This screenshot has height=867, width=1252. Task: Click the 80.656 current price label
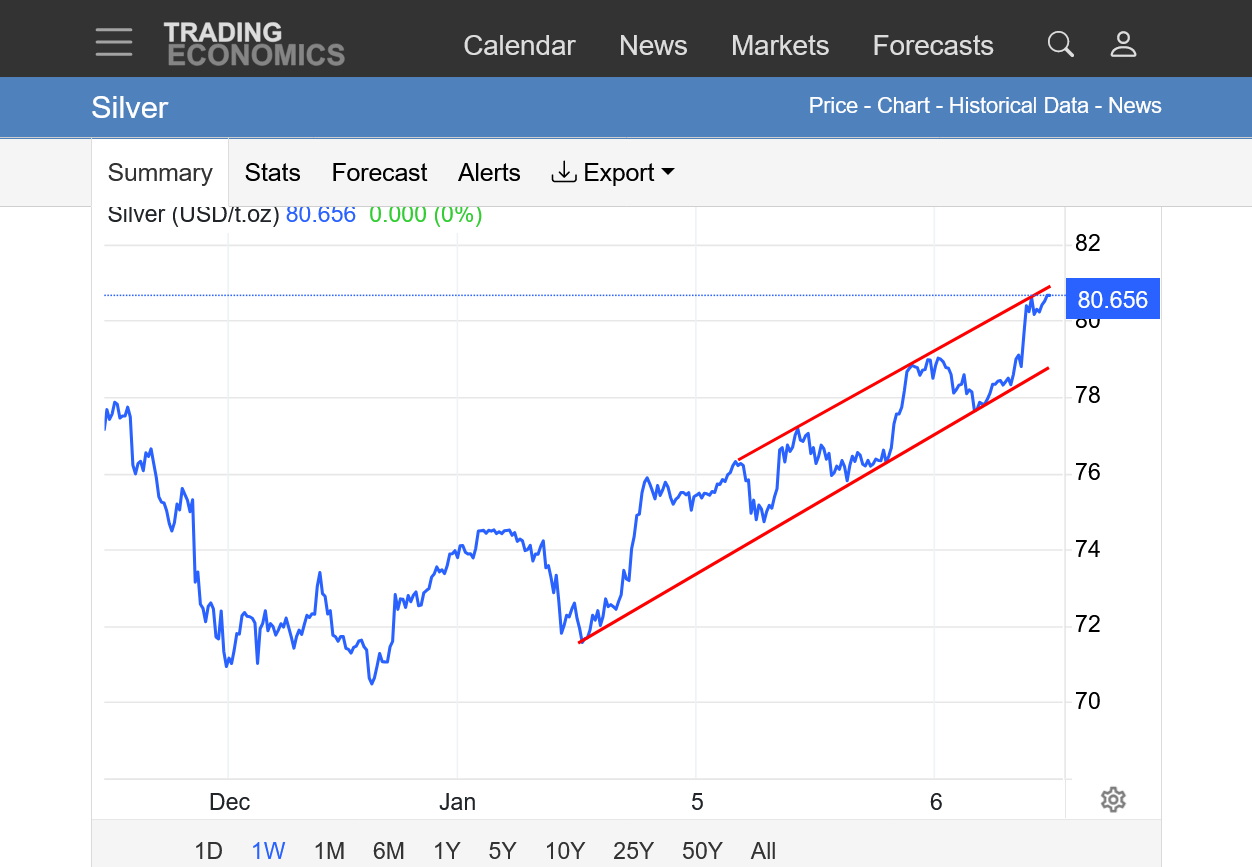tap(1112, 300)
